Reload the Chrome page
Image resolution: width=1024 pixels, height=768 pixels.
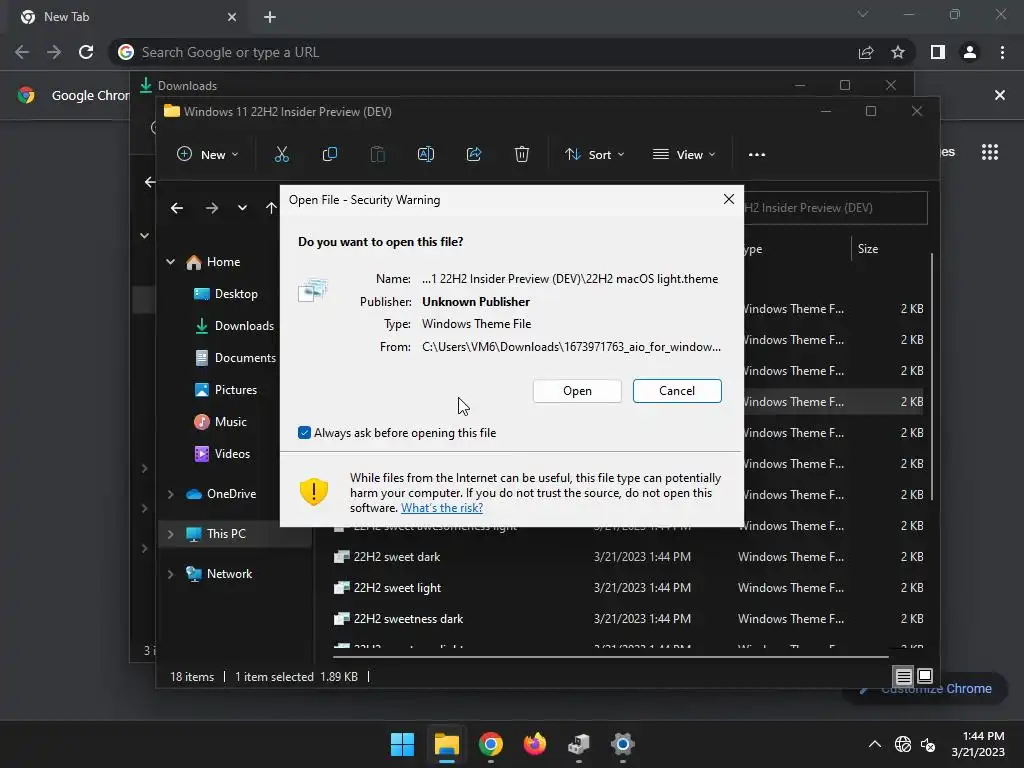[86, 52]
